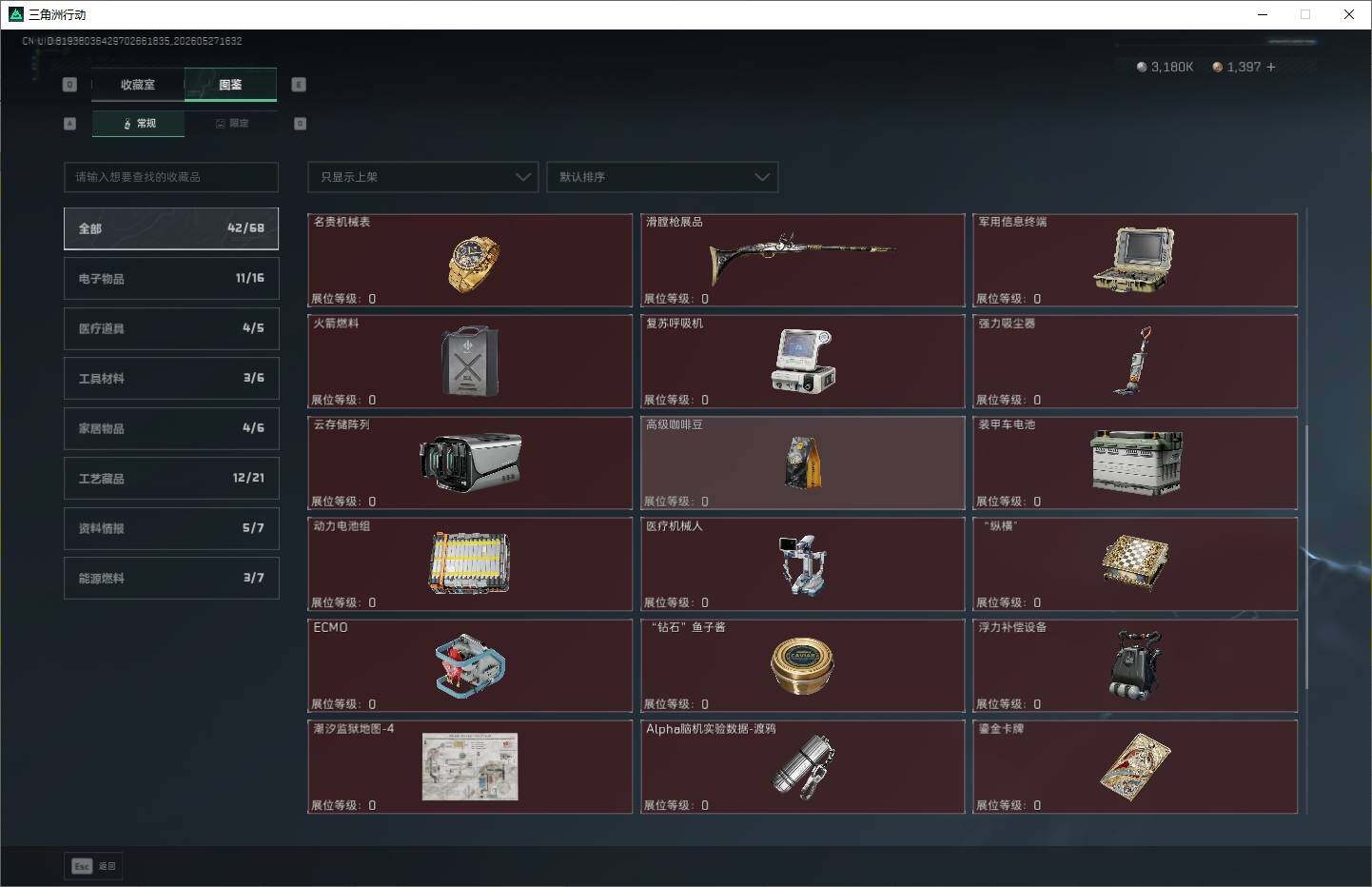Pick the rocket fuel canister icon

(x=470, y=362)
